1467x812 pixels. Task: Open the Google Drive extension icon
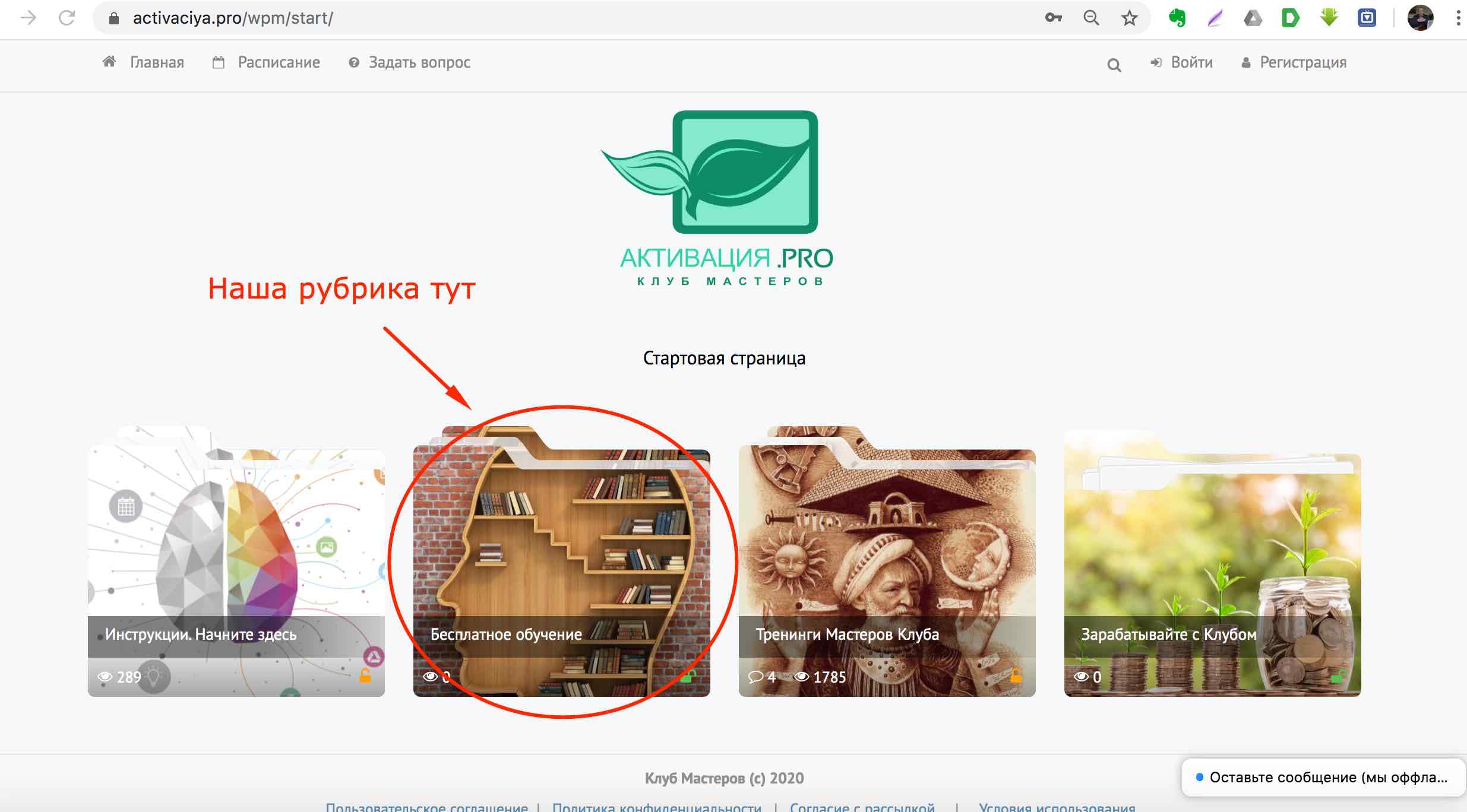(1253, 18)
